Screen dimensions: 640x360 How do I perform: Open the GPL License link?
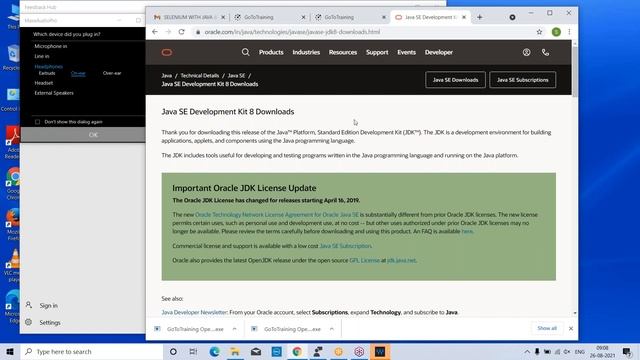click(x=364, y=260)
